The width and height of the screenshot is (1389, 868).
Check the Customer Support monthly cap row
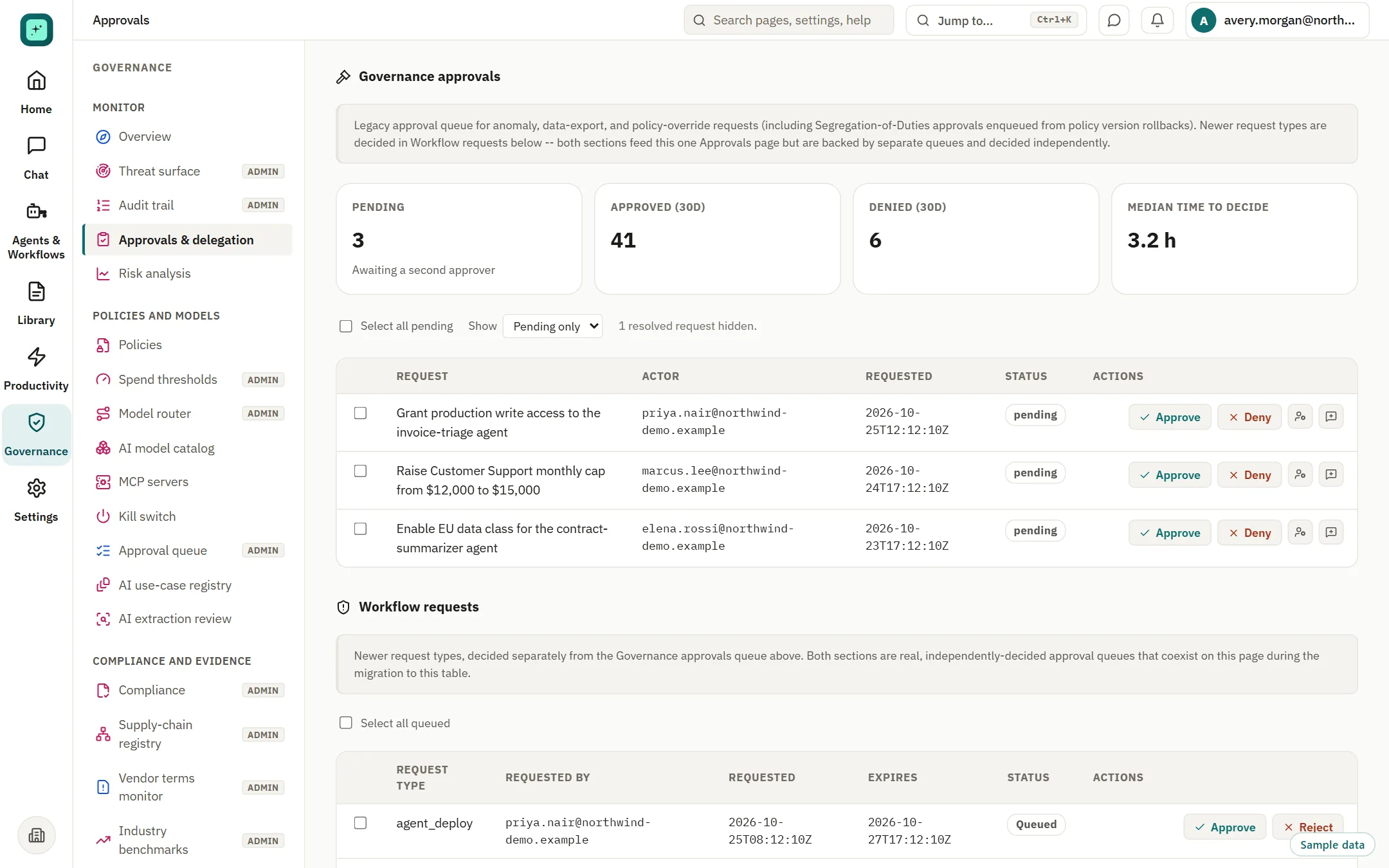(x=360, y=471)
